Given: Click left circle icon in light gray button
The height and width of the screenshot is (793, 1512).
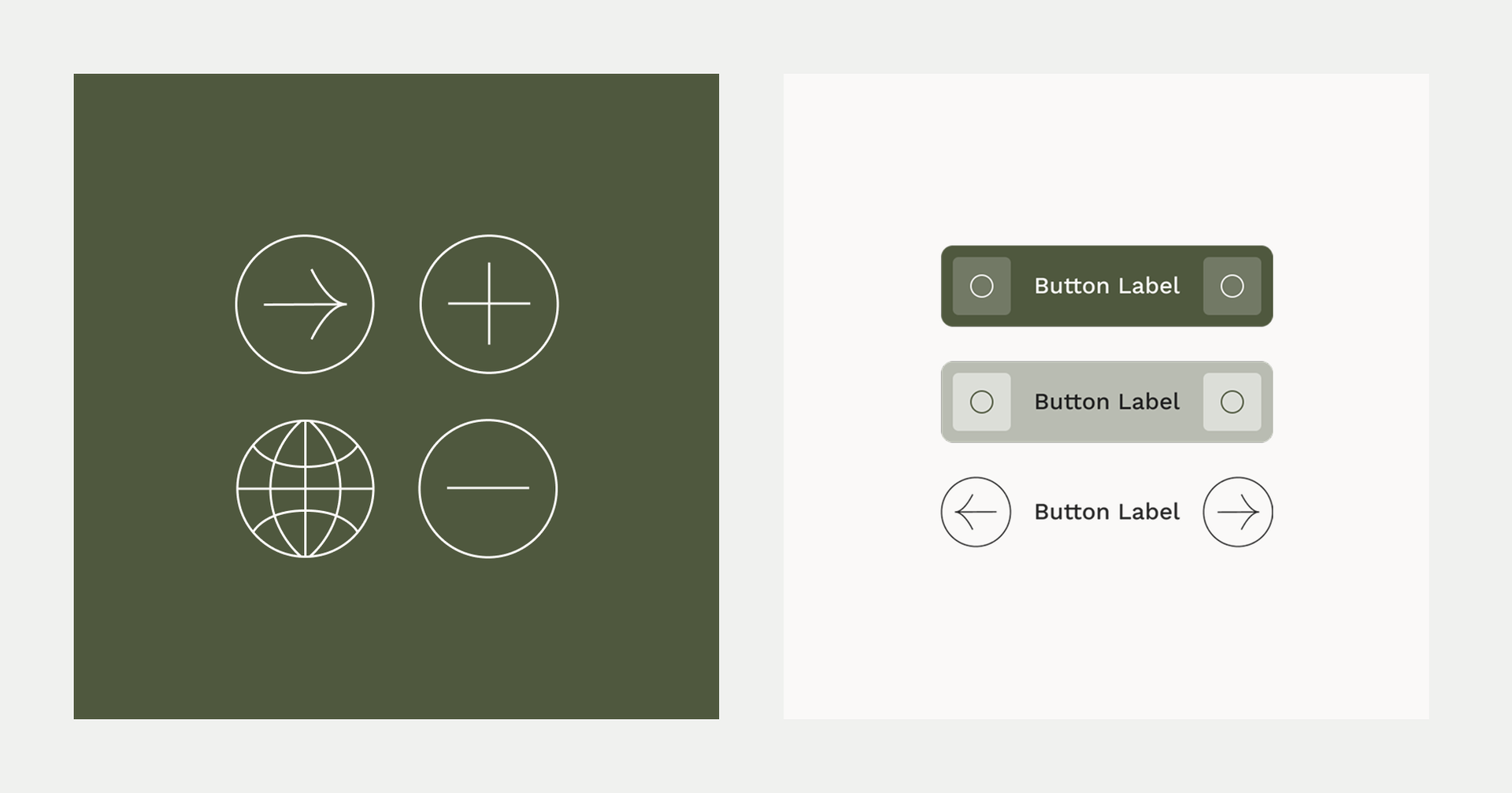Looking at the screenshot, I should tap(981, 402).
